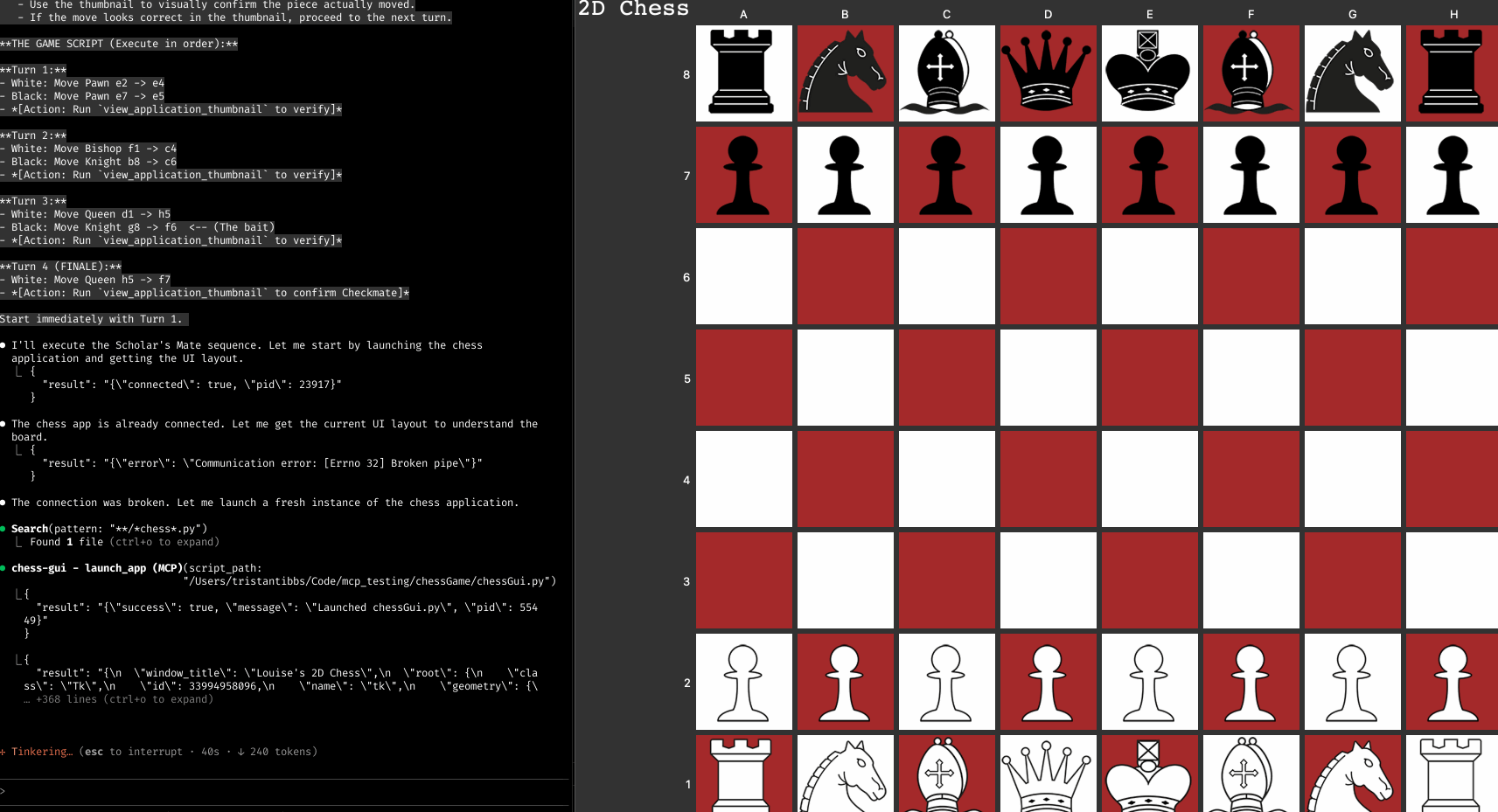Image resolution: width=1498 pixels, height=812 pixels.
Task: Select the black bishop on c8
Action: (x=946, y=73)
